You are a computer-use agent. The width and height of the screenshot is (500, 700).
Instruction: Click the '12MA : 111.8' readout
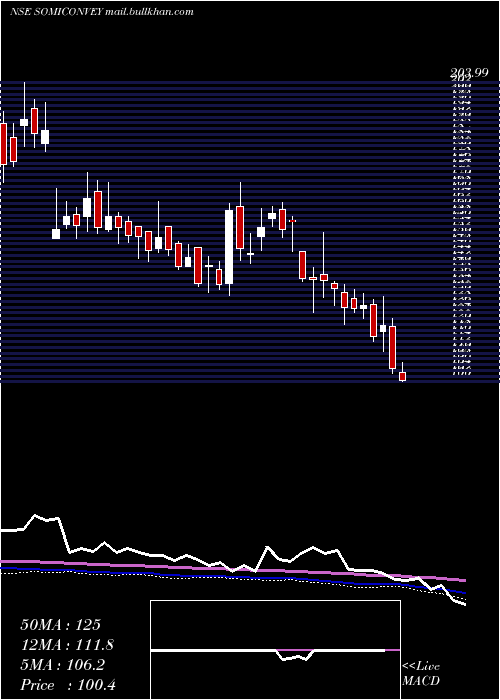[x=67, y=645]
